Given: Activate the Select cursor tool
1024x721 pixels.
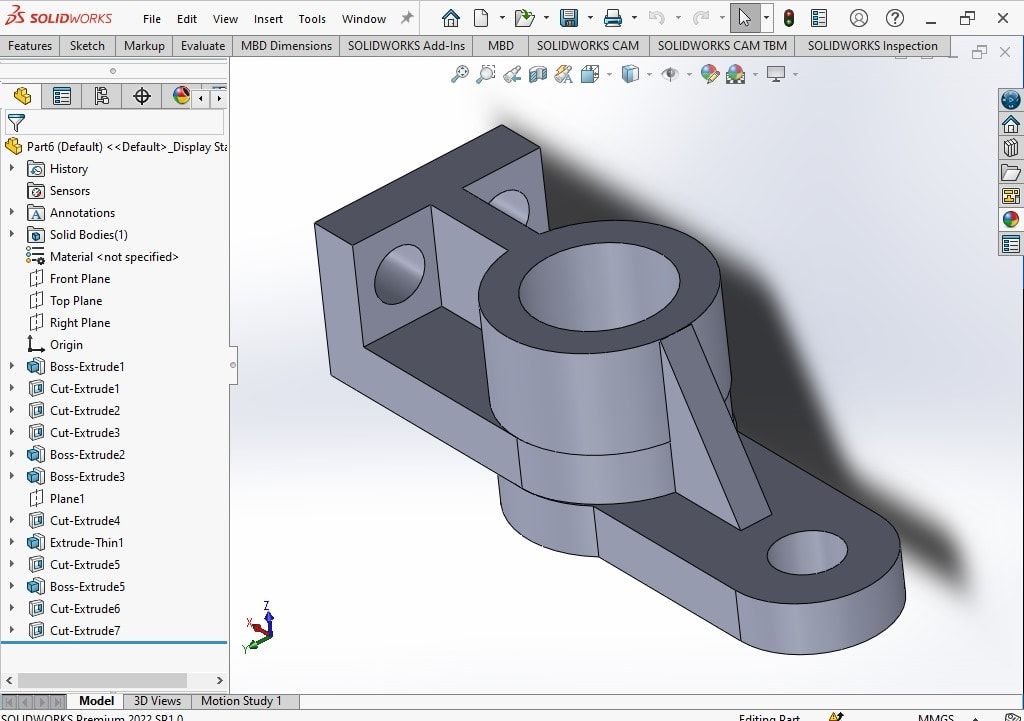Looking at the screenshot, I should (x=744, y=18).
